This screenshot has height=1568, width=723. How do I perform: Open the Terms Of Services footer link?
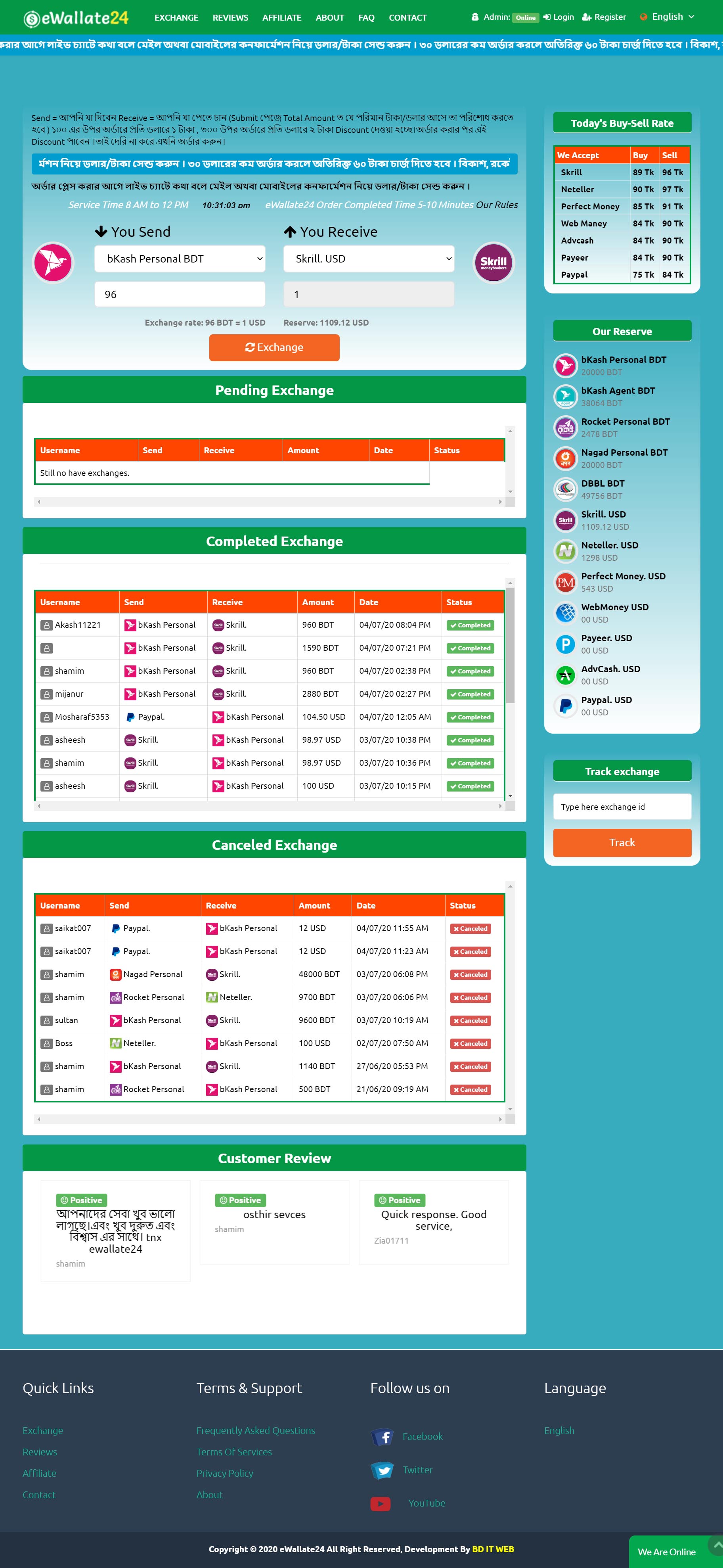click(x=234, y=1452)
